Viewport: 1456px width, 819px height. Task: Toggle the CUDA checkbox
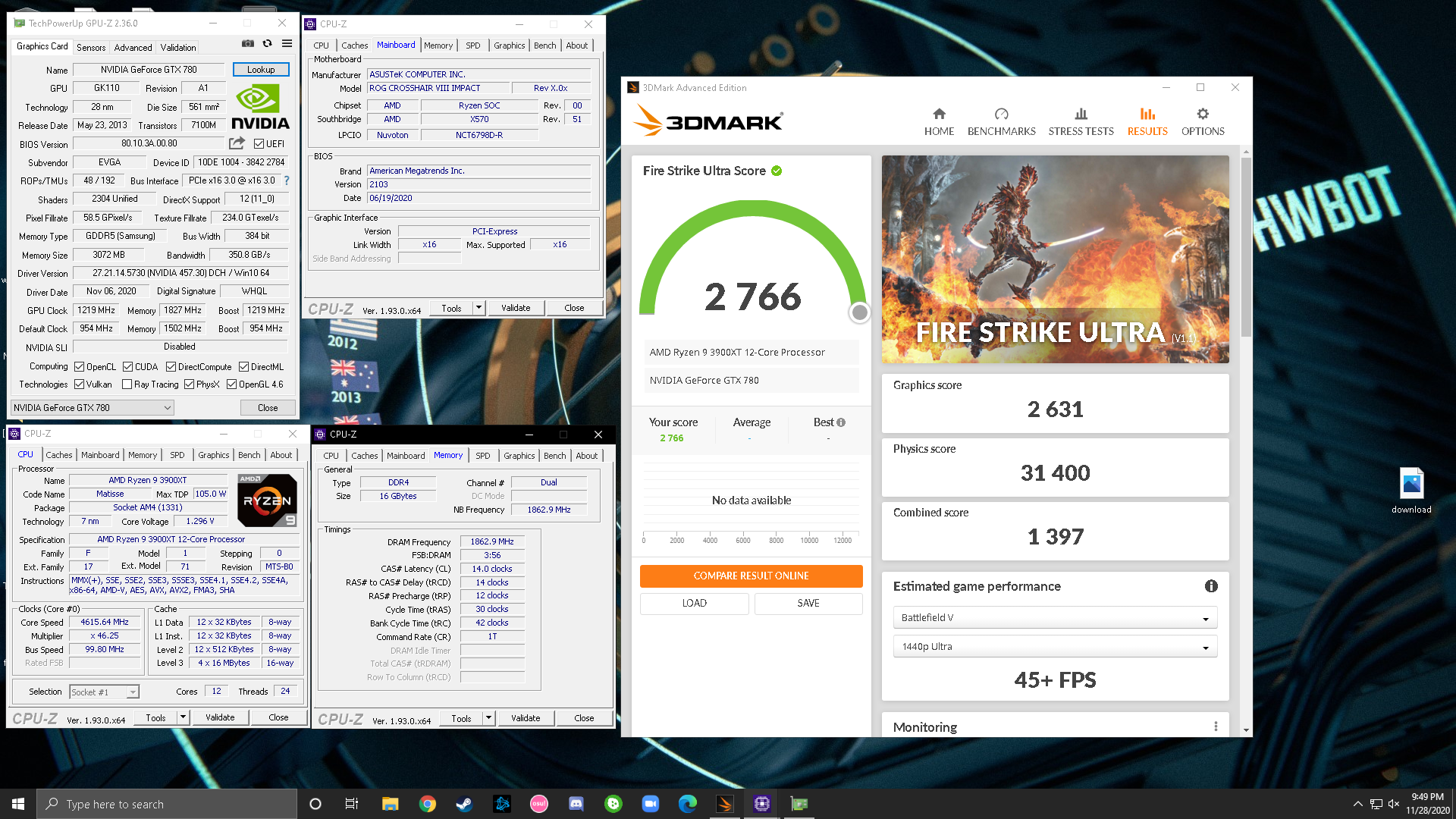127,367
